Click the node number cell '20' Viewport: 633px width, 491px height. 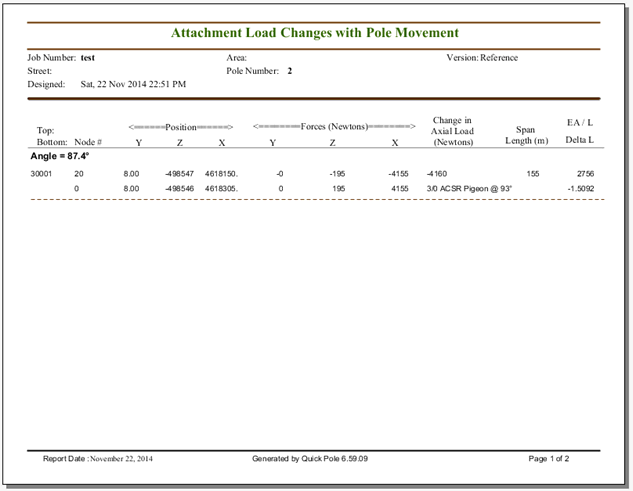pyautogui.click(x=79, y=174)
